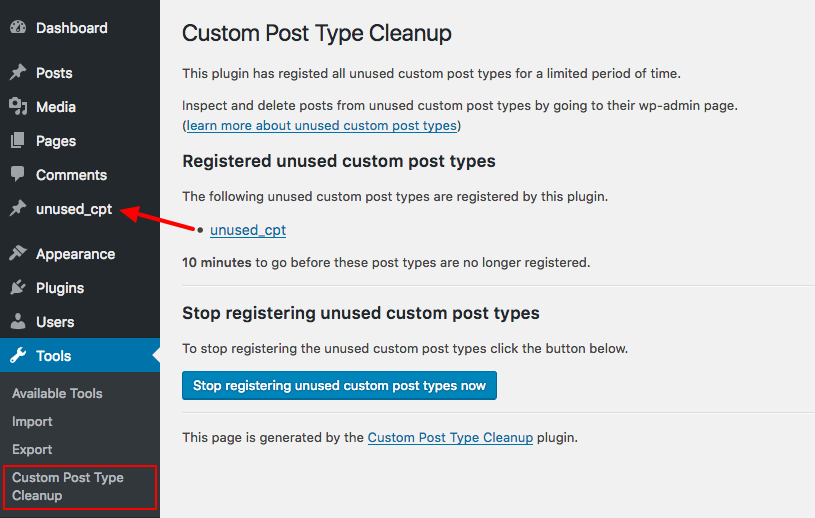The image size is (815, 518).
Task: Click Stop registering unused custom post types now
Action: tap(339, 386)
